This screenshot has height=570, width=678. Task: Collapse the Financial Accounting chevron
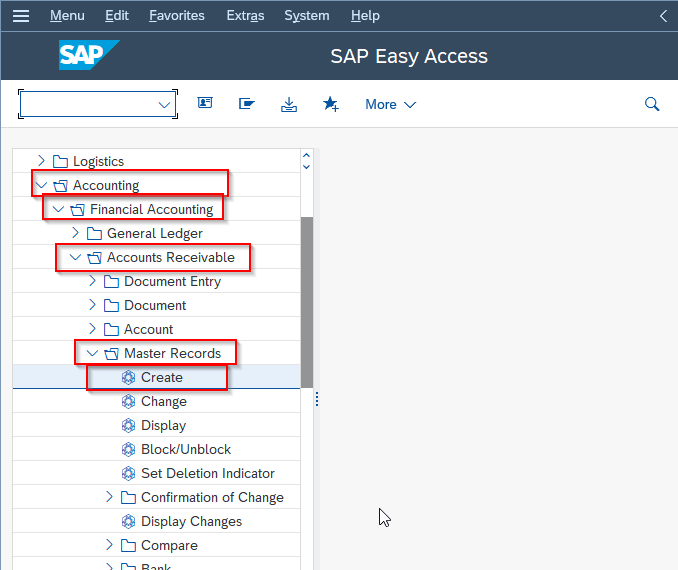click(x=58, y=210)
